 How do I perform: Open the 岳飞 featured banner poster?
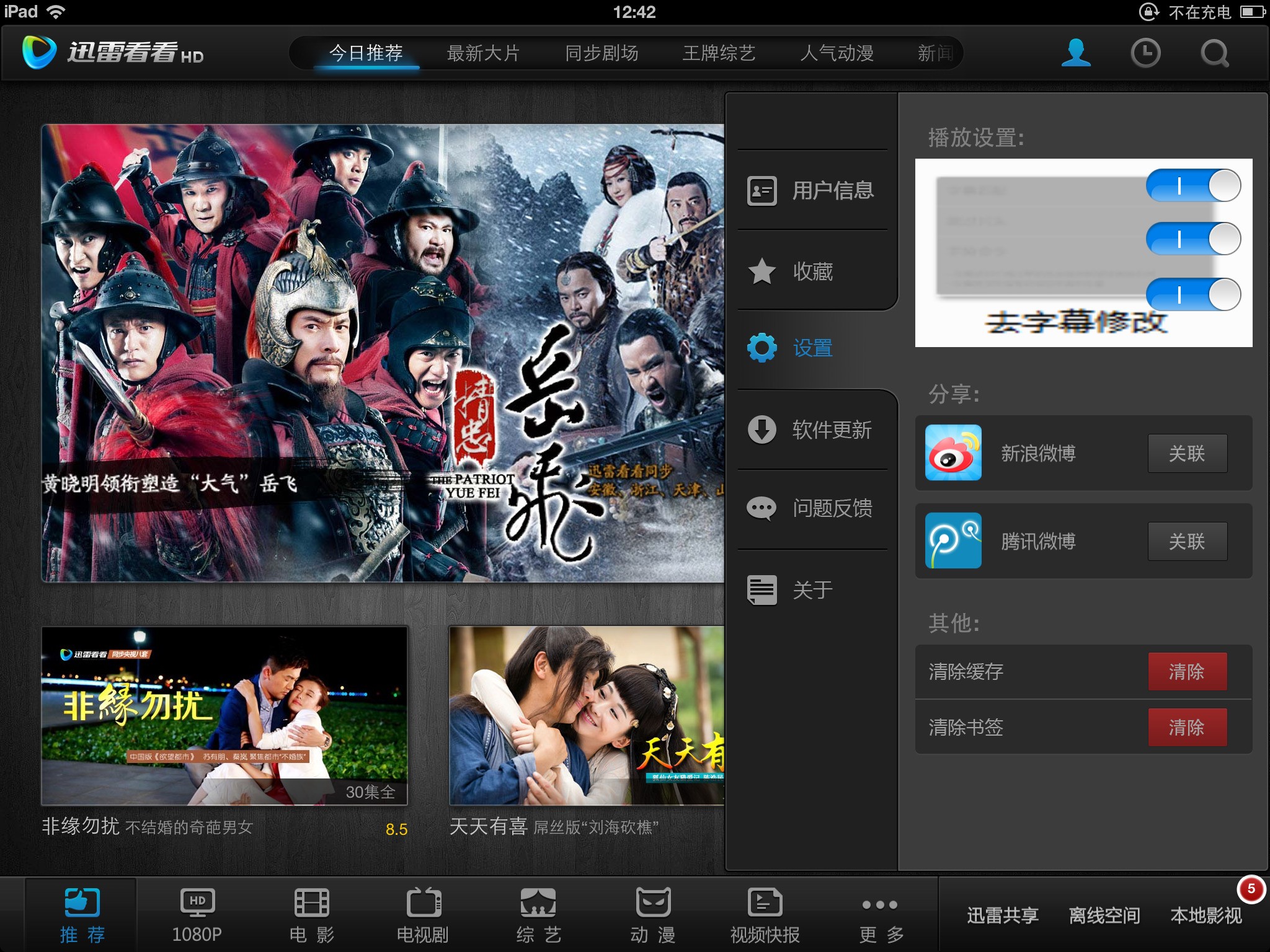pyautogui.click(x=383, y=353)
